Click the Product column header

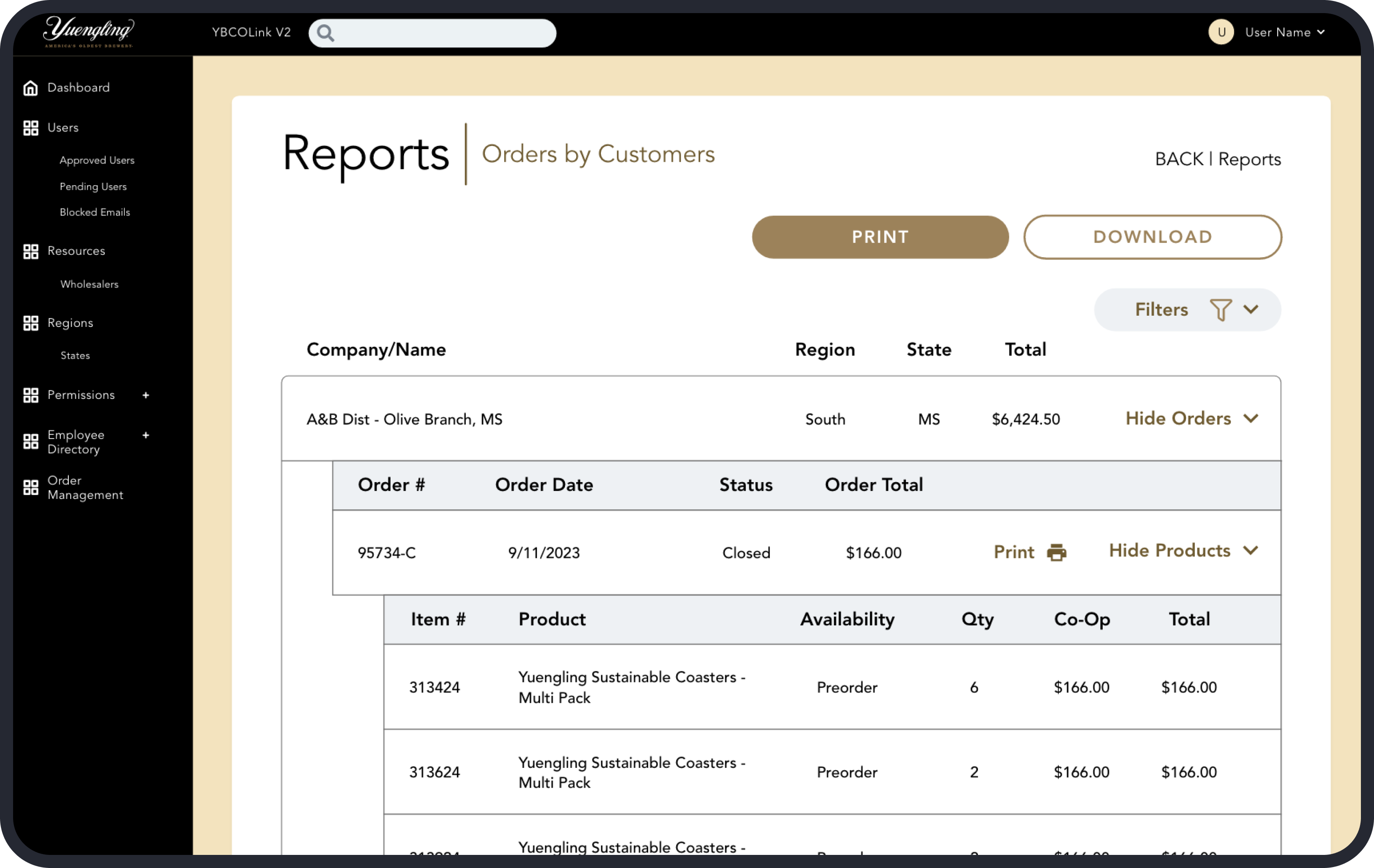click(x=551, y=619)
